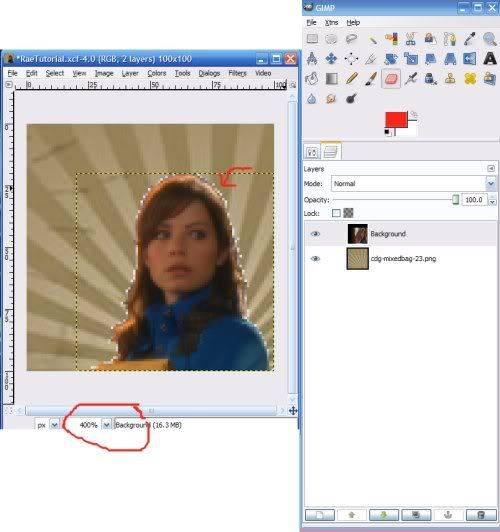500x532 pixels.
Task: Select the Move tool
Action: [331, 59]
